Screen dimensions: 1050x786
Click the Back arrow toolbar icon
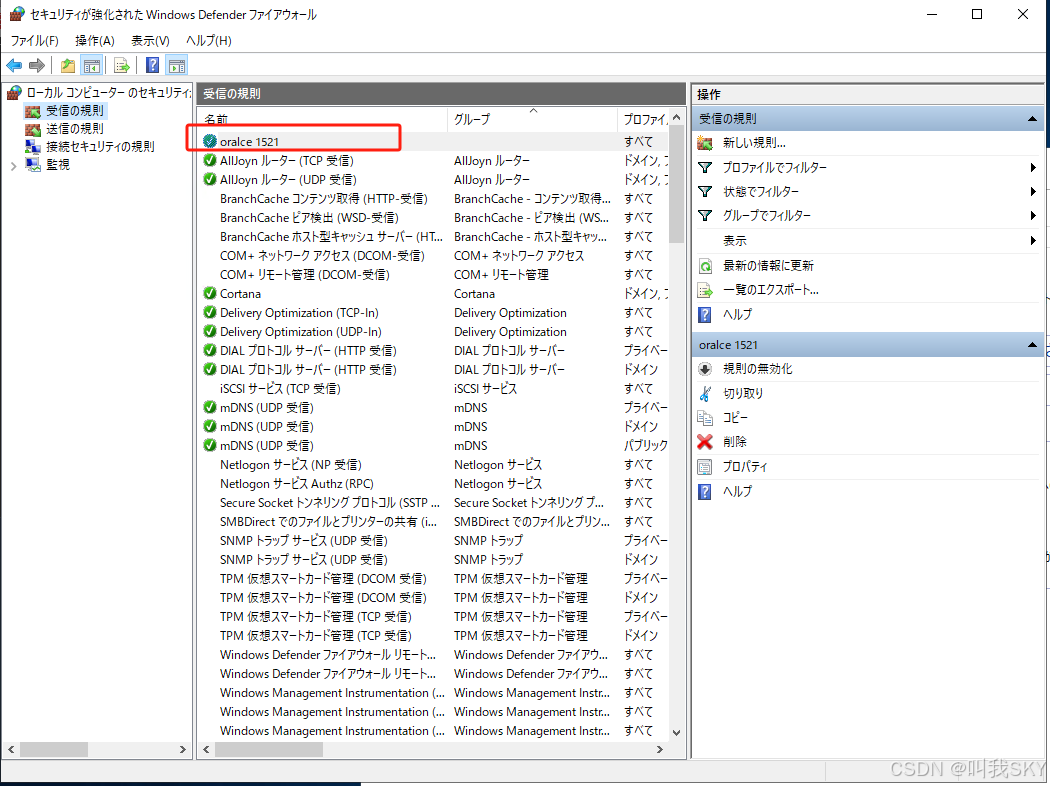click(x=14, y=66)
